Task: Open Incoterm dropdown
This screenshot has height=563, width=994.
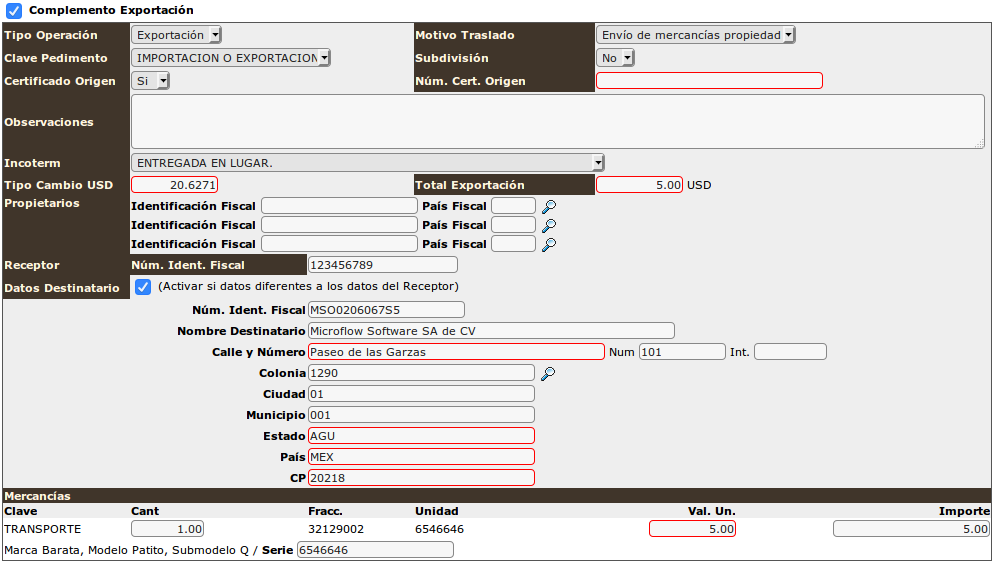Action: (x=368, y=163)
